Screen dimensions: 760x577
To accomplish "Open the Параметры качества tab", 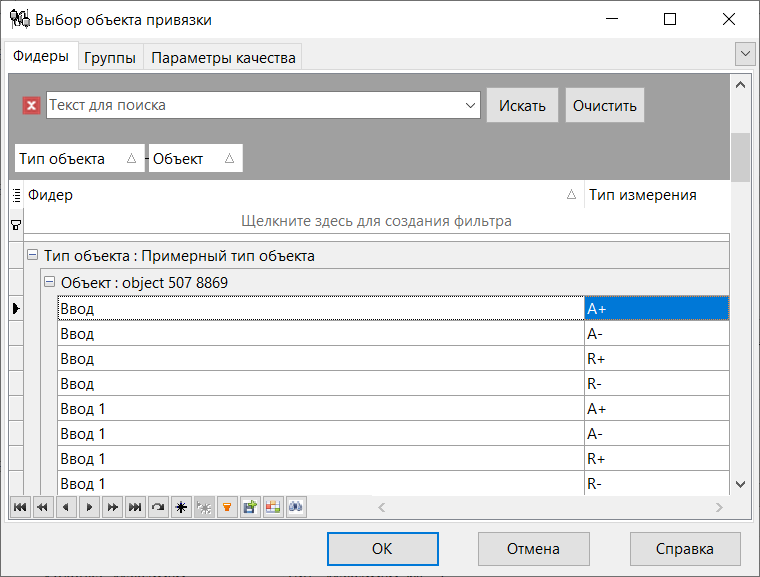I will tap(223, 58).
